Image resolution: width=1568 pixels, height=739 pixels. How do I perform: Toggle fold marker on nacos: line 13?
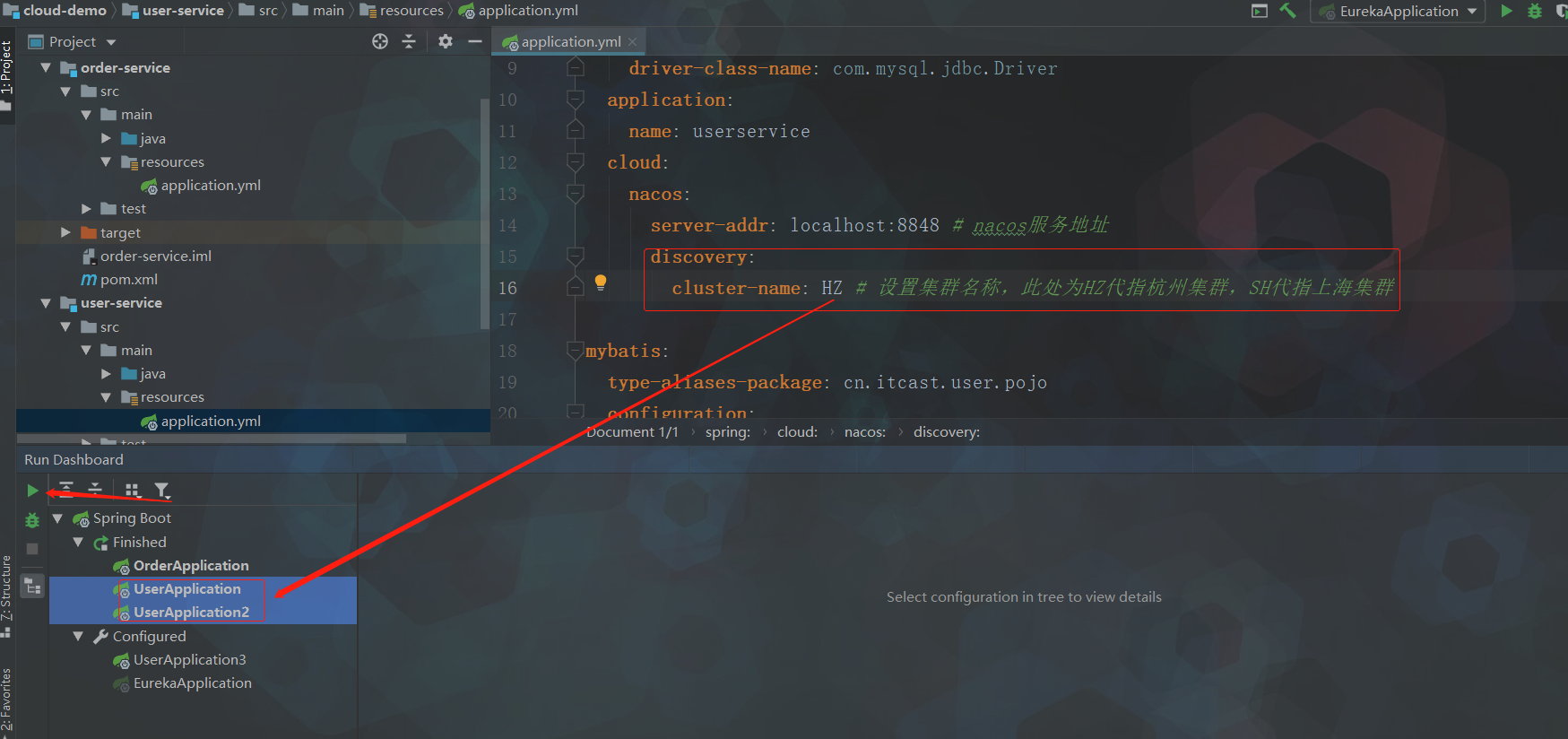tap(576, 194)
